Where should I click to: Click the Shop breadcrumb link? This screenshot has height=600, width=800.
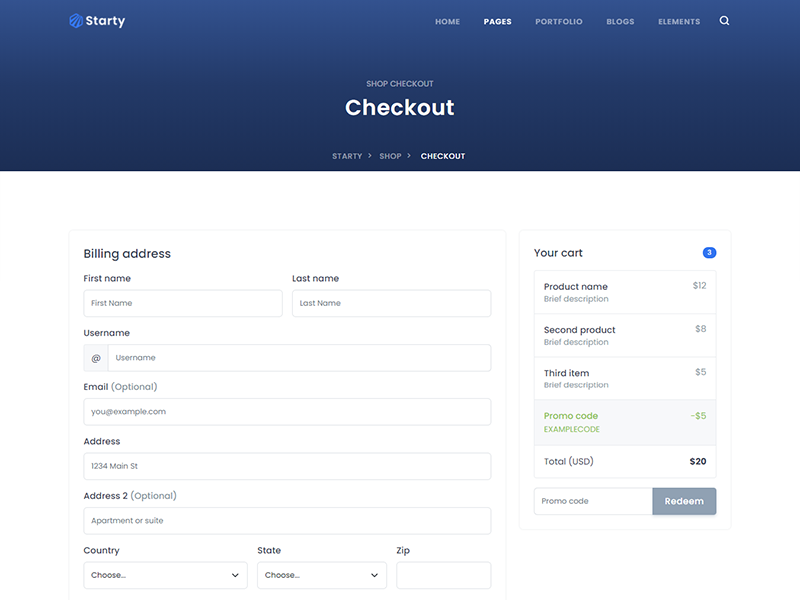tap(390, 156)
